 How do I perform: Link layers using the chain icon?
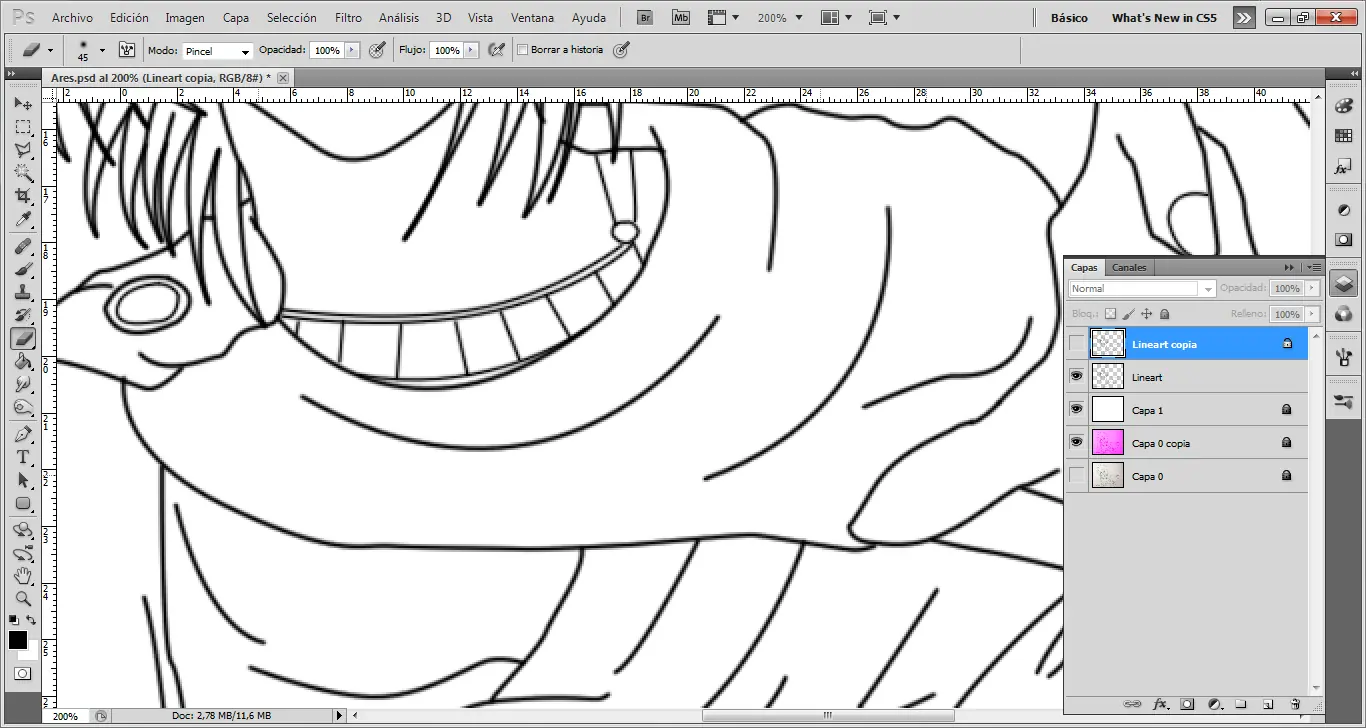(1133, 704)
